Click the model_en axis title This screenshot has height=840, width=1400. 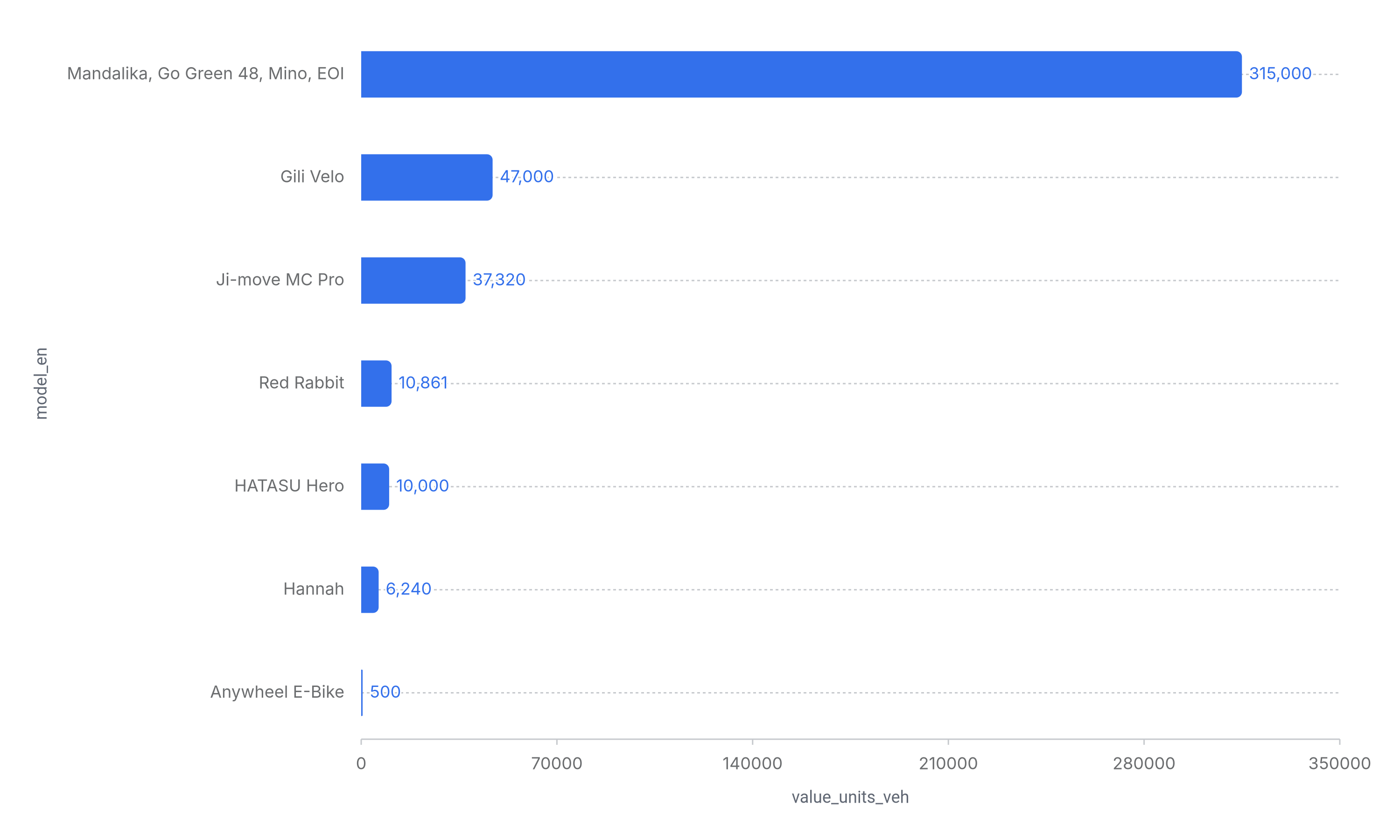point(41,383)
